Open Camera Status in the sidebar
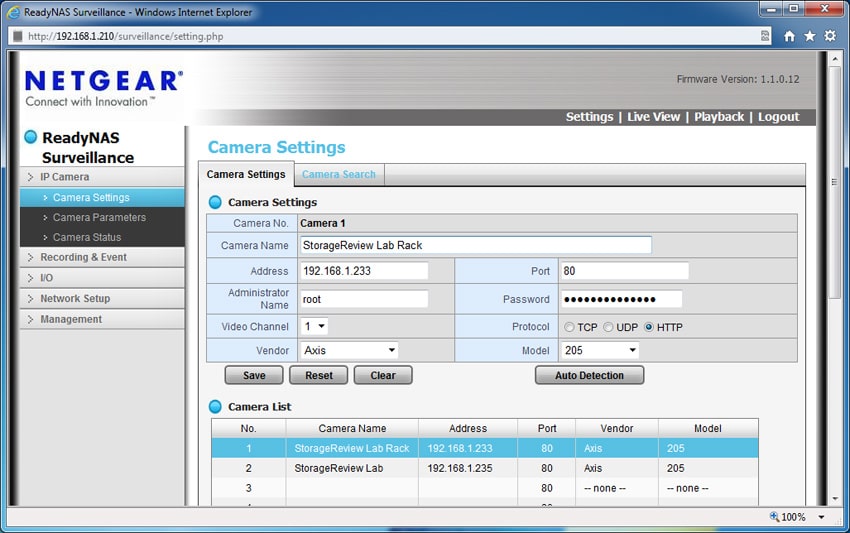Viewport: 850px width, 533px height. point(102,237)
